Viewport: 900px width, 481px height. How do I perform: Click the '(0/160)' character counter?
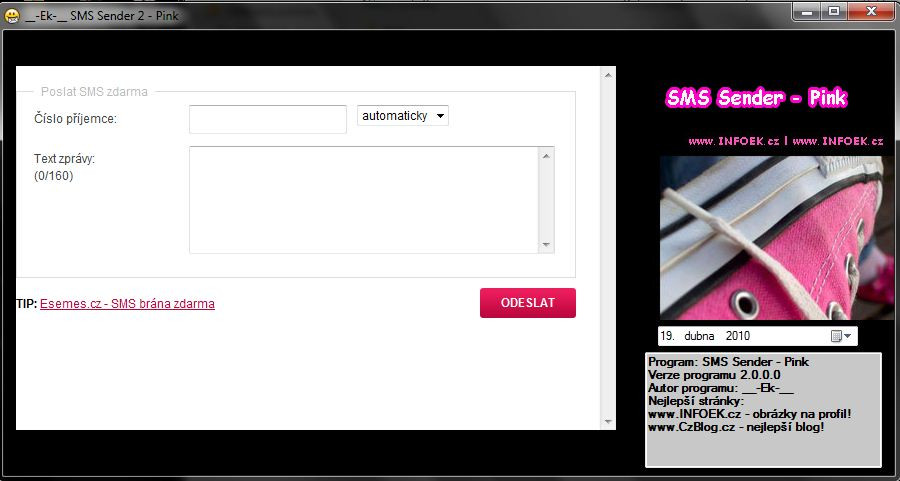[54, 176]
